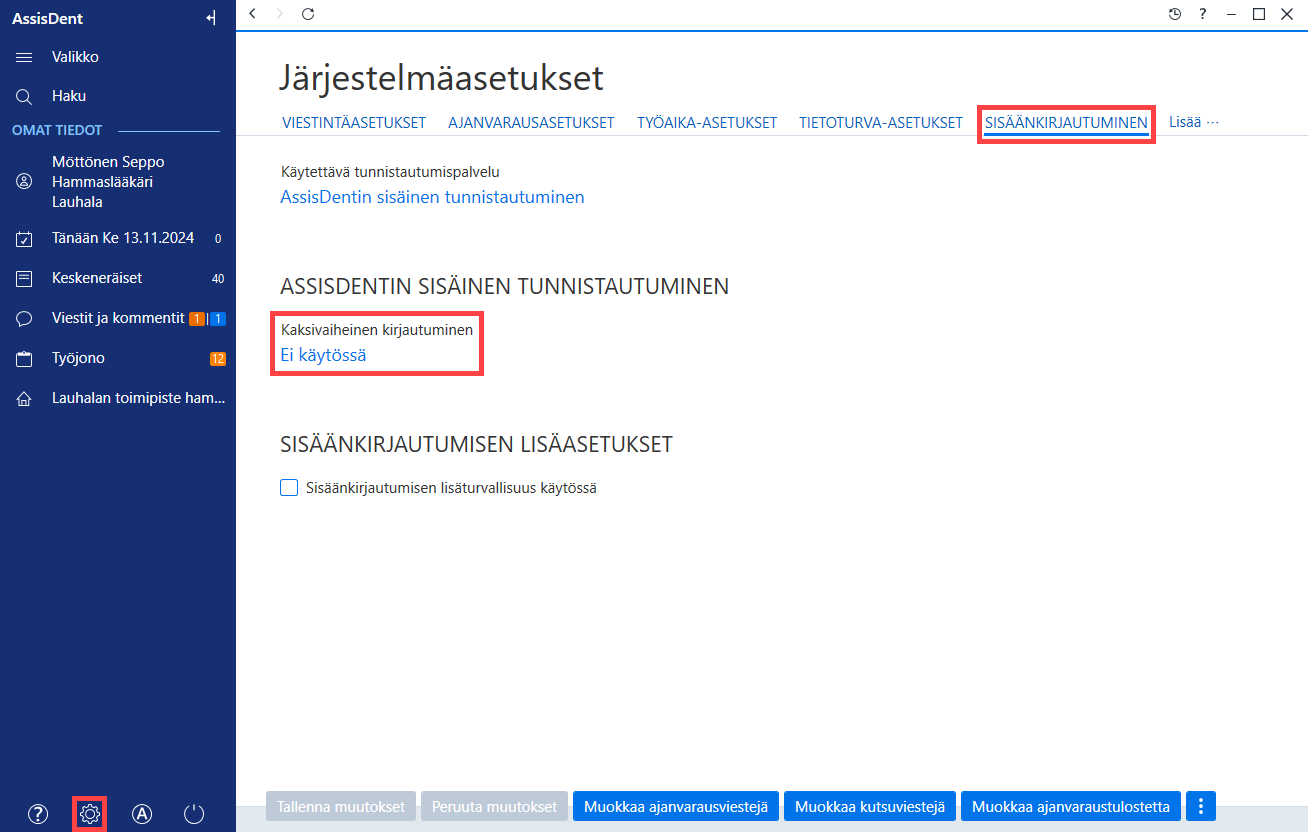Click the Haku search label

69,96
